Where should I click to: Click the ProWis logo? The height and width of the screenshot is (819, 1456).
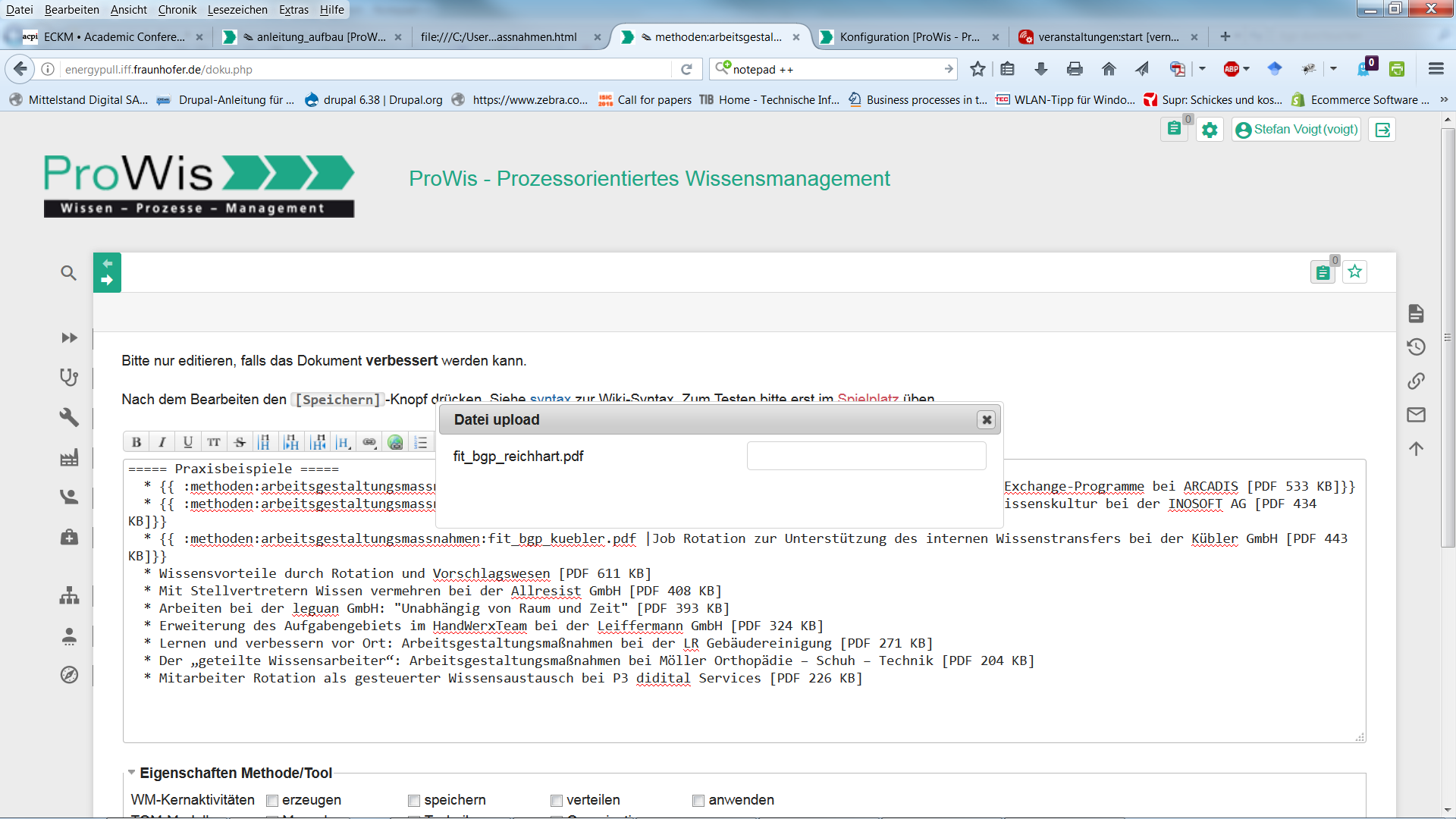click(199, 186)
